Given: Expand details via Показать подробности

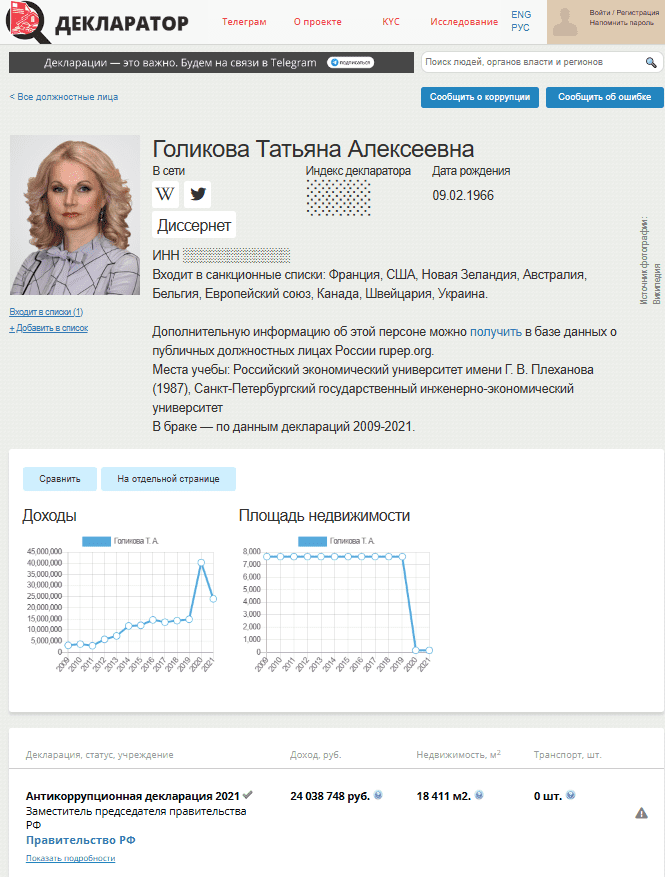Looking at the screenshot, I should click(x=70, y=858).
